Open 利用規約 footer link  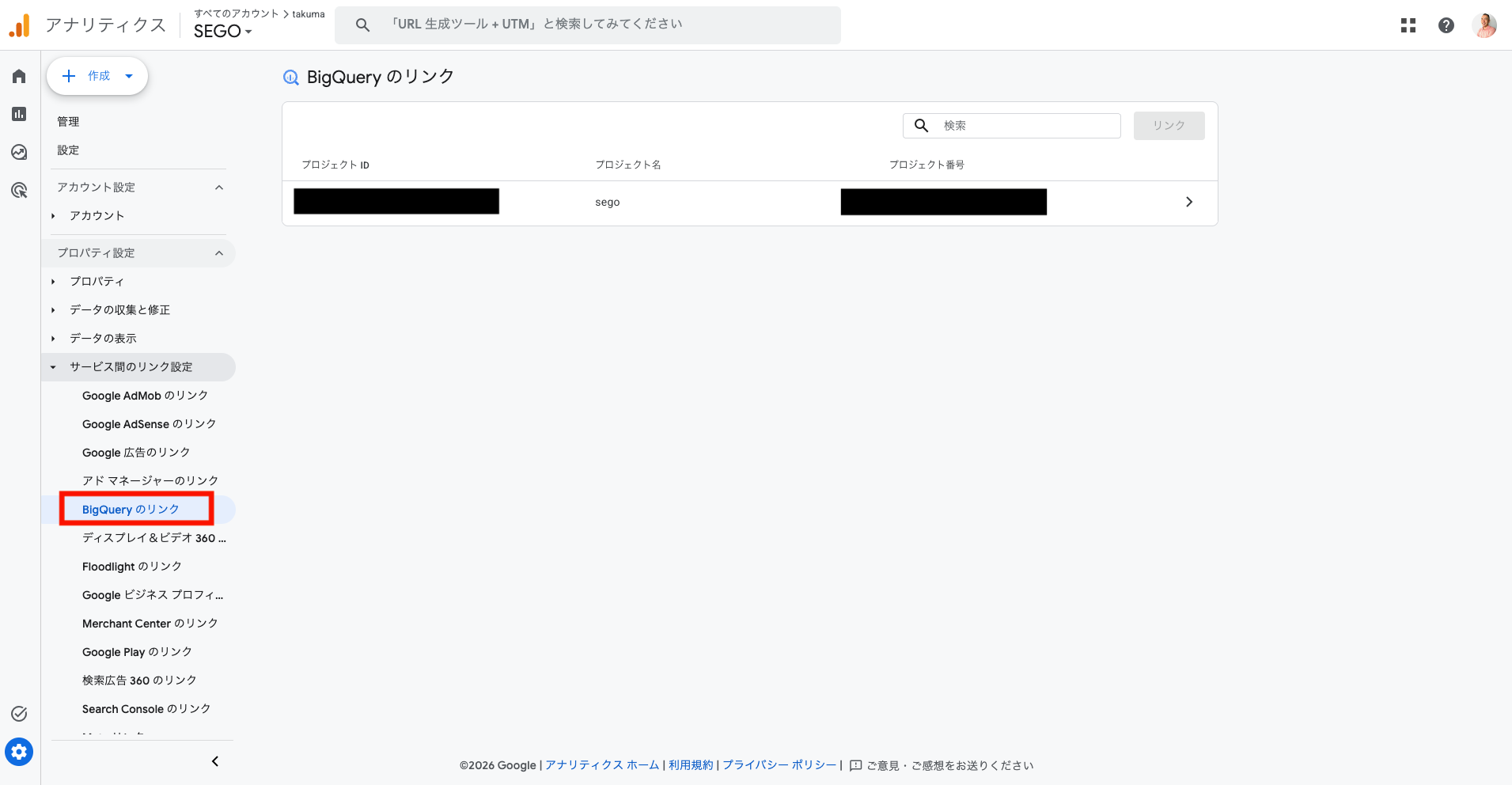(691, 765)
